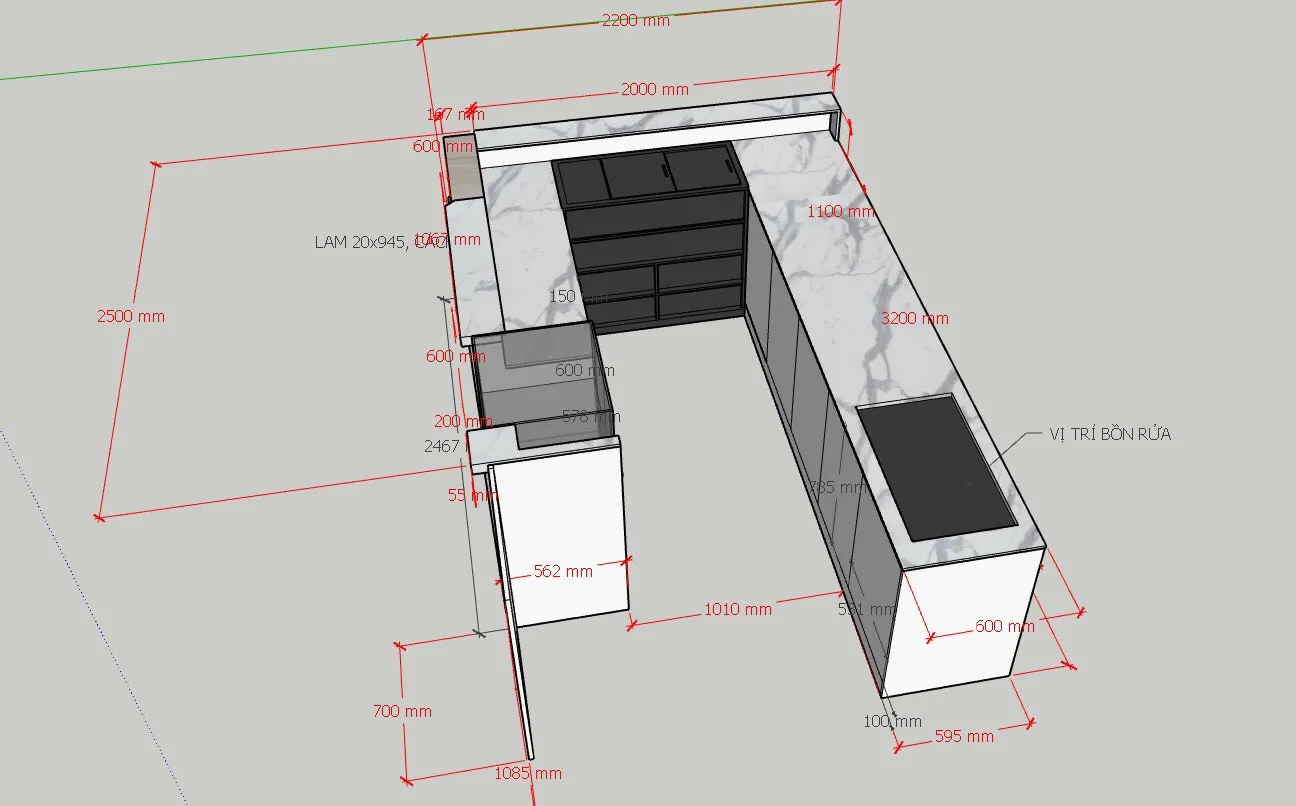Click the green axis line
Image resolution: width=1296 pixels, height=806 pixels.
pos(200,62)
